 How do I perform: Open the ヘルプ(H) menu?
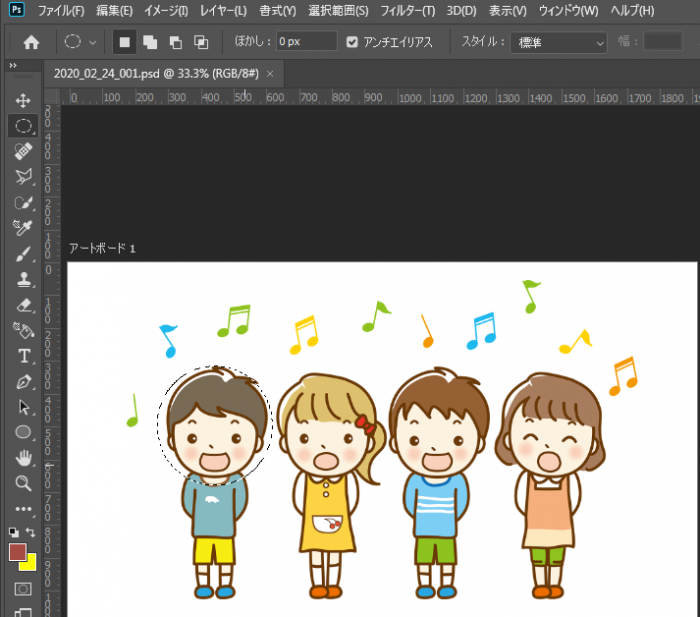(x=632, y=10)
